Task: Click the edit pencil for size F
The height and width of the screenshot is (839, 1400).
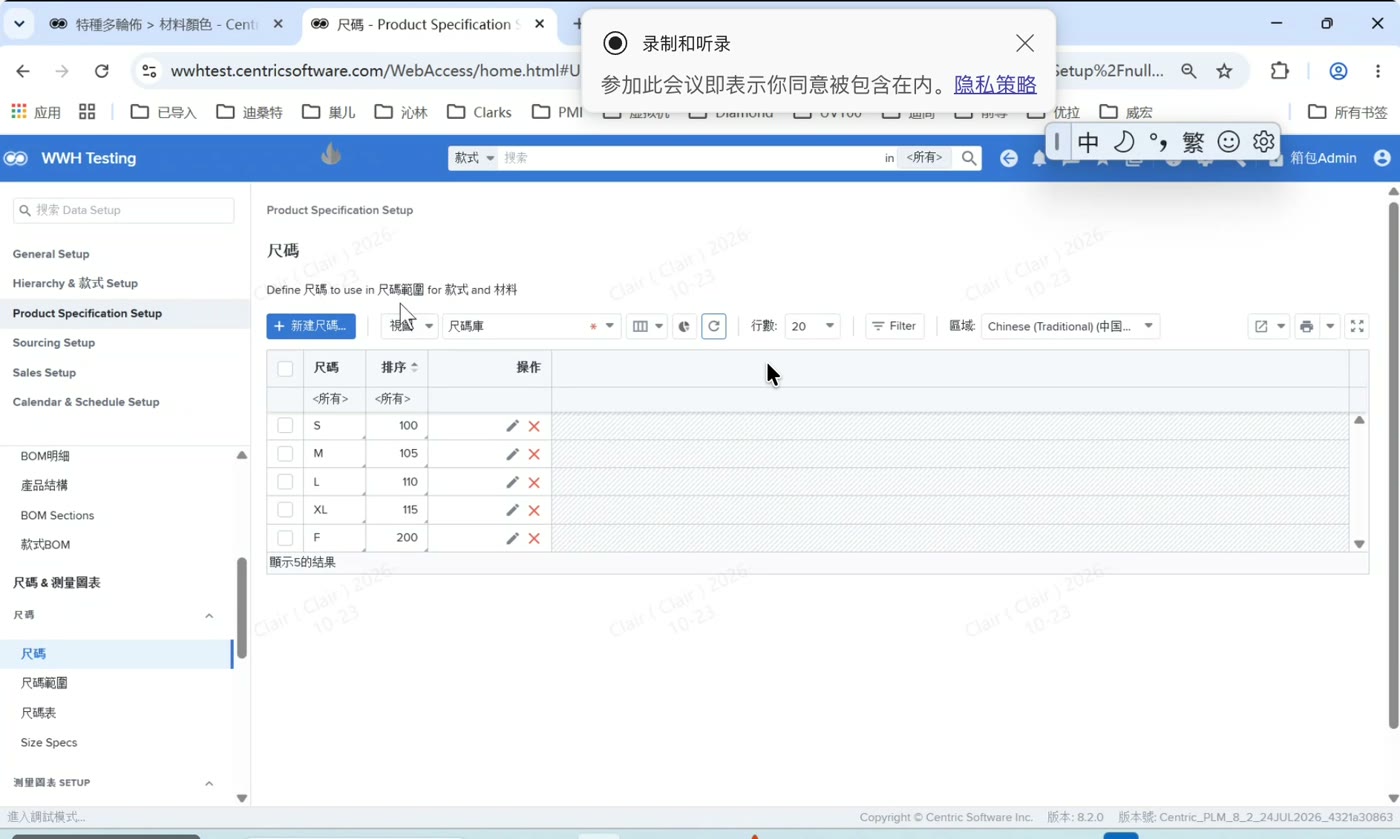Action: click(x=512, y=538)
